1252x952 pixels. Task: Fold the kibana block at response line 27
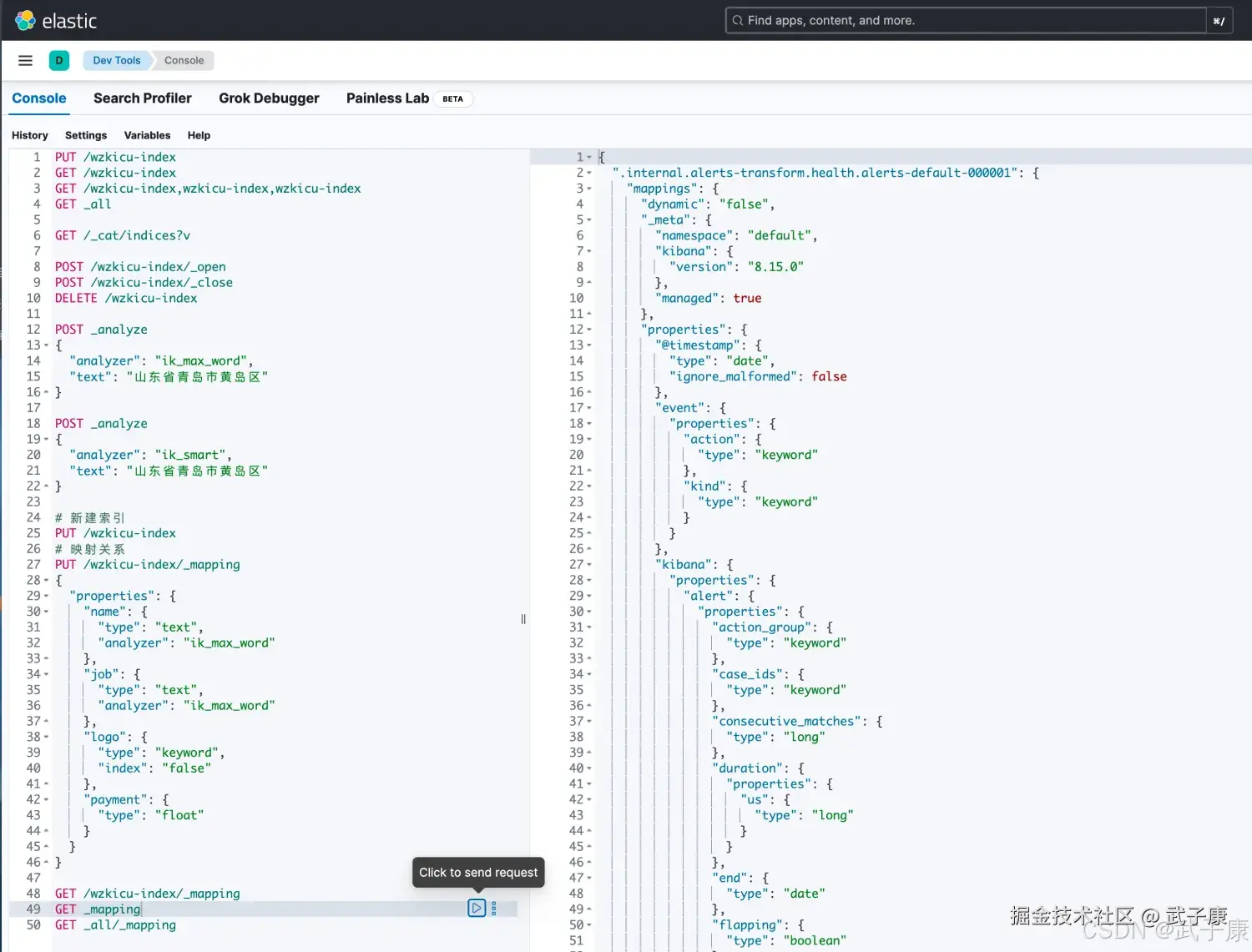589,565
